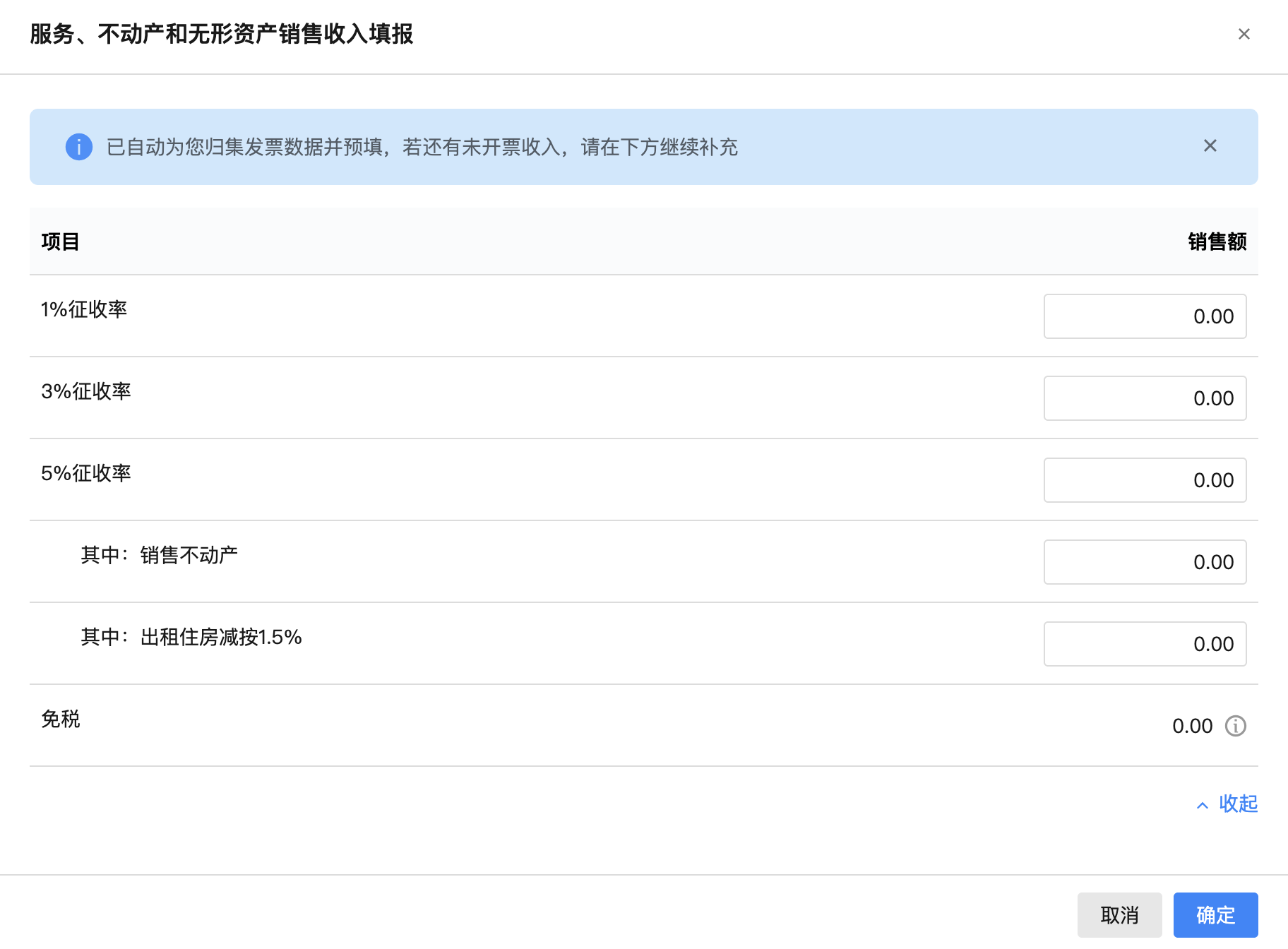
Task: Dismiss the invoice data notification banner
Action: (1210, 146)
